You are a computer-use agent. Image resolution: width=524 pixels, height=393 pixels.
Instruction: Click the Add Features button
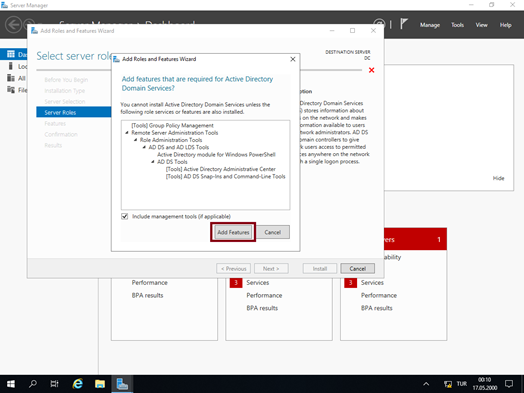pos(233,232)
